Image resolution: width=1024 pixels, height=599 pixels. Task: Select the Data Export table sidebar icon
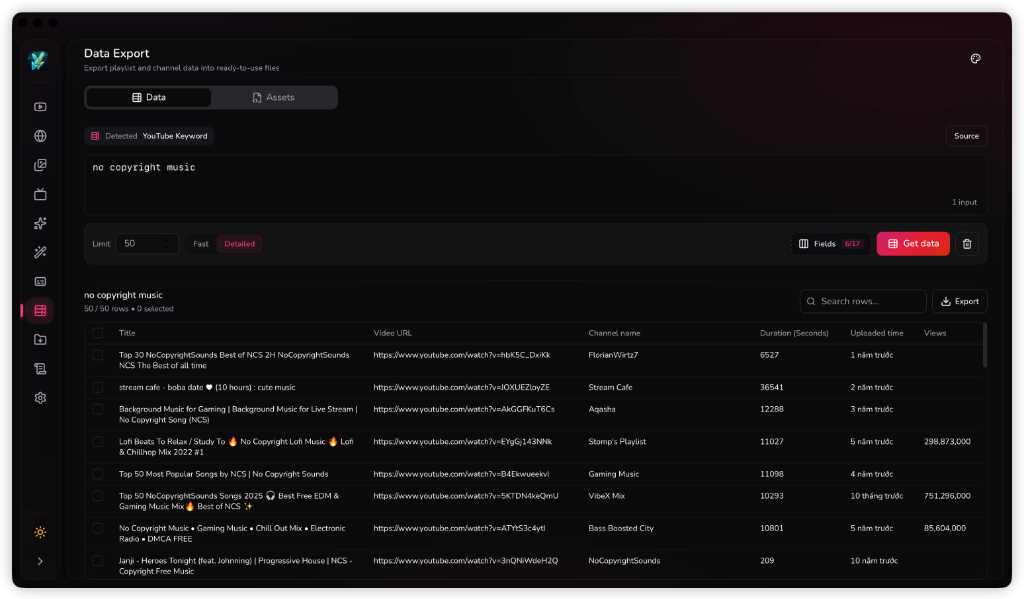click(x=40, y=310)
